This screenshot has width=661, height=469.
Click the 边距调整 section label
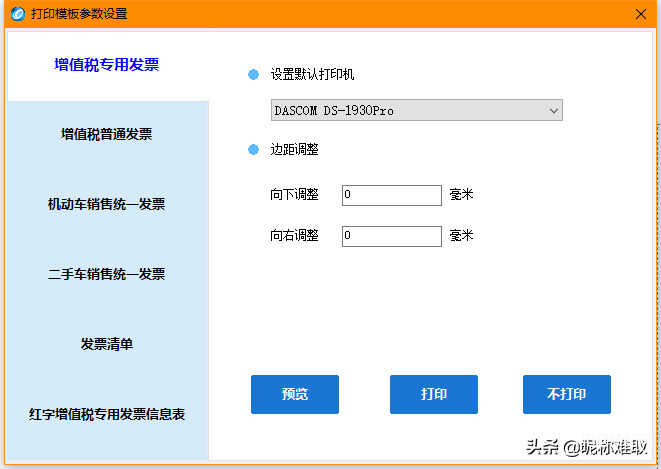click(x=294, y=150)
